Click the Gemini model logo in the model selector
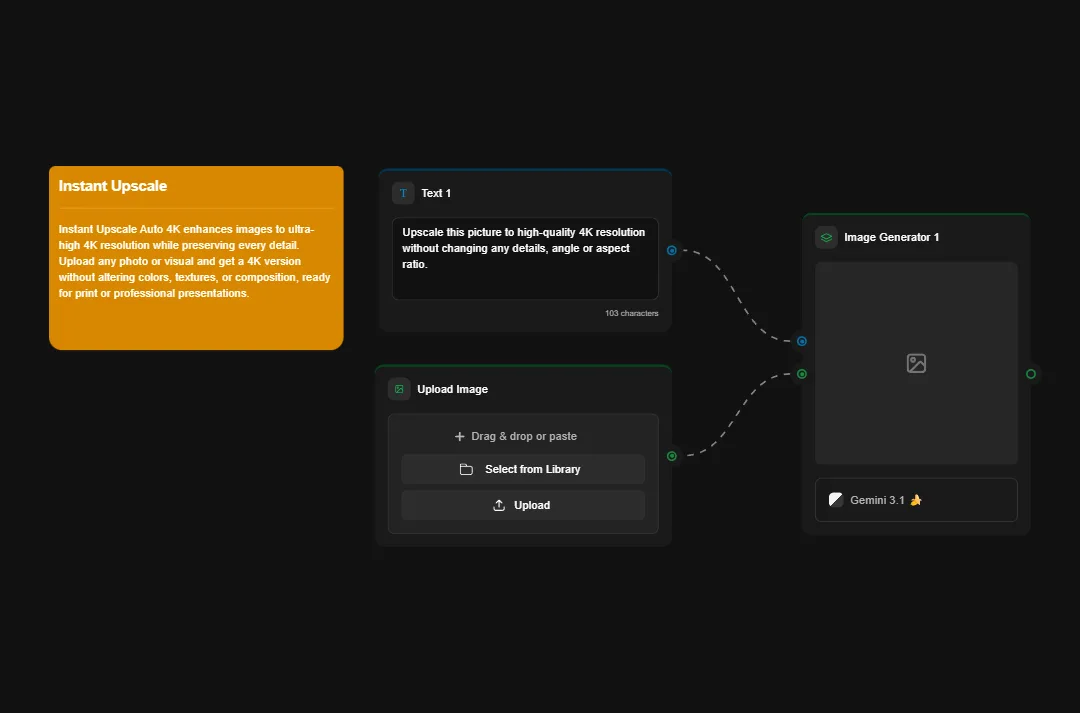This screenshot has width=1080, height=713. pos(836,500)
